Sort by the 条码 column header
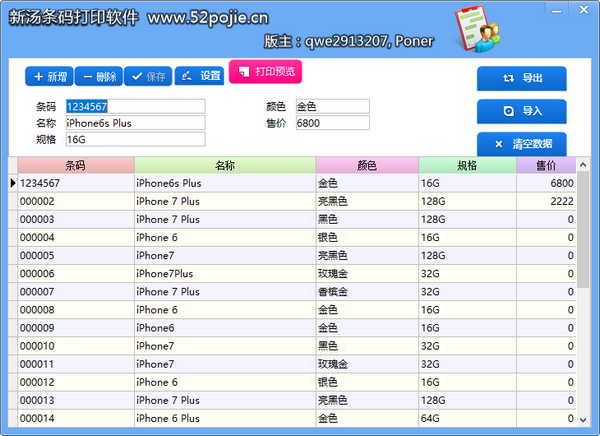The height and width of the screenshot is (436, 600). (75, 166)
